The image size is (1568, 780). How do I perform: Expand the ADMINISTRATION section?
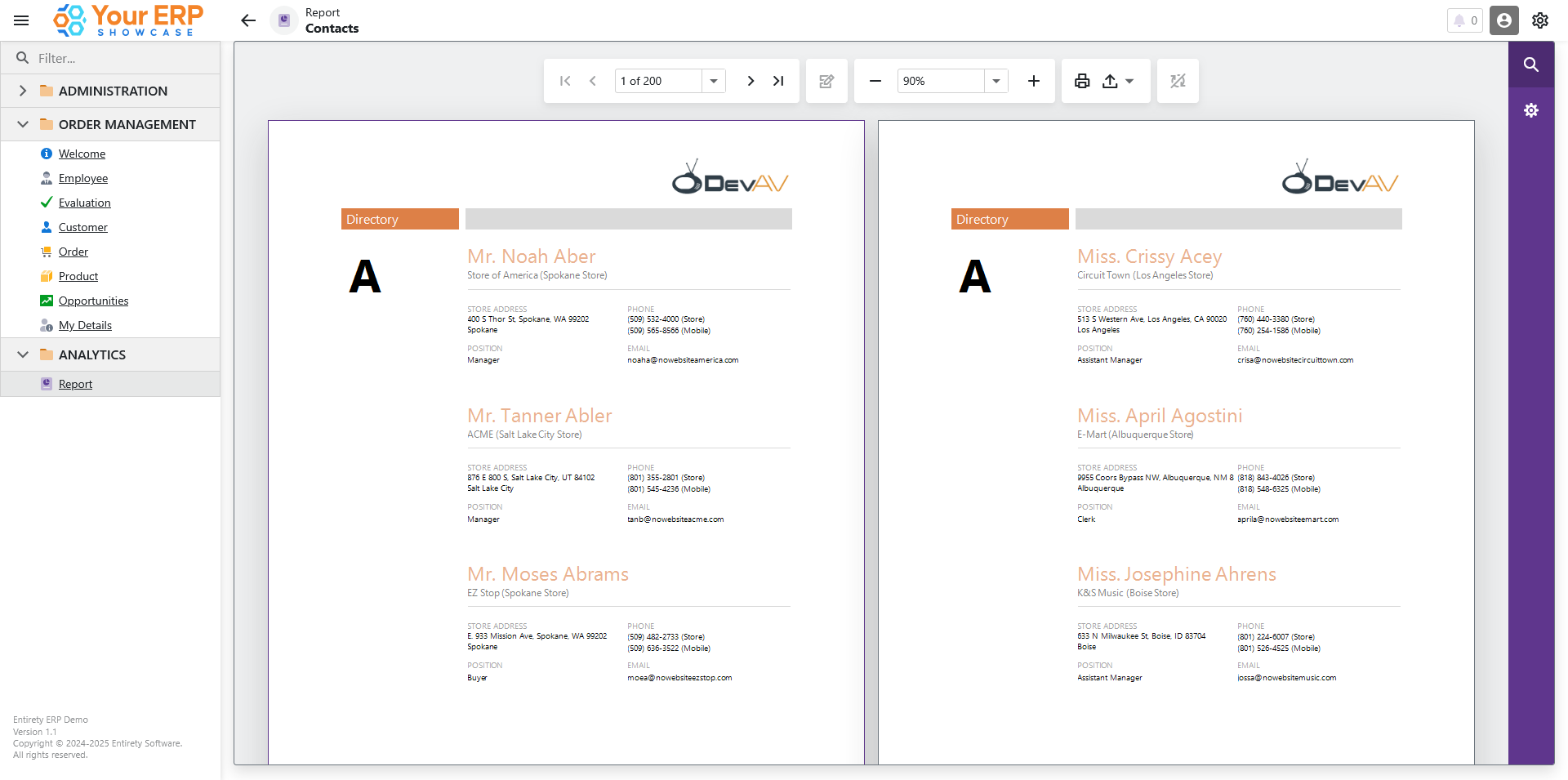tap(23, 91)
